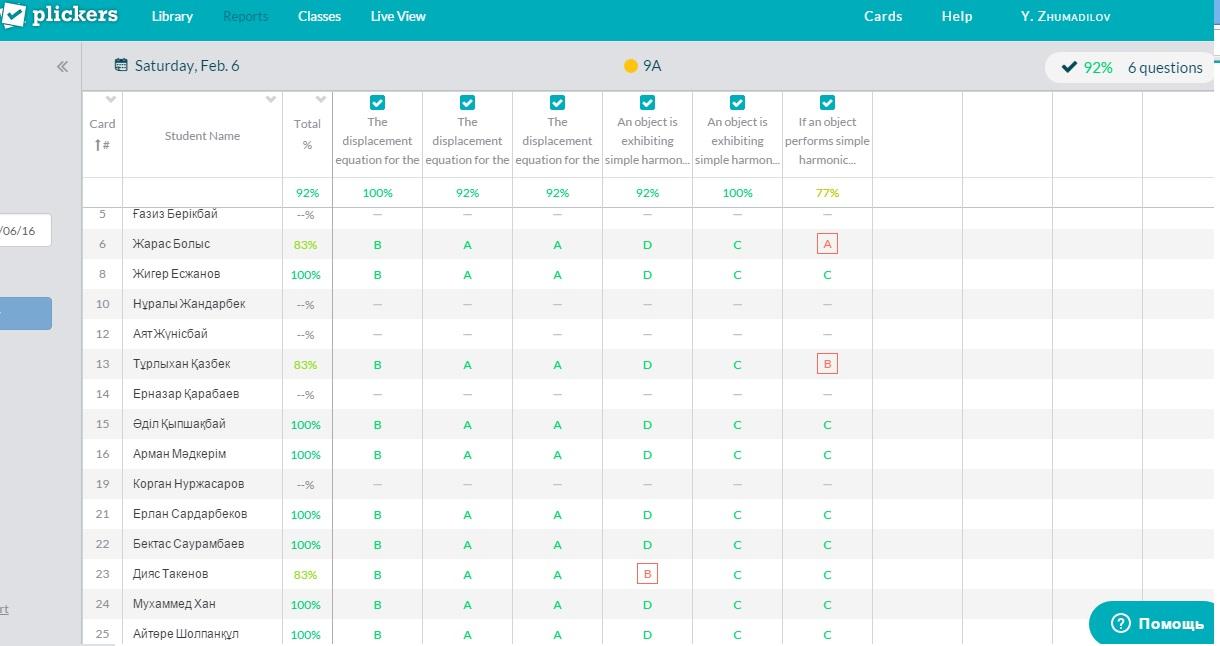The height and width of the screenshot is (646, 1220).
Task: Select student Жигер Есжанов
Action: pyautogui.click(x=176, y=274)
